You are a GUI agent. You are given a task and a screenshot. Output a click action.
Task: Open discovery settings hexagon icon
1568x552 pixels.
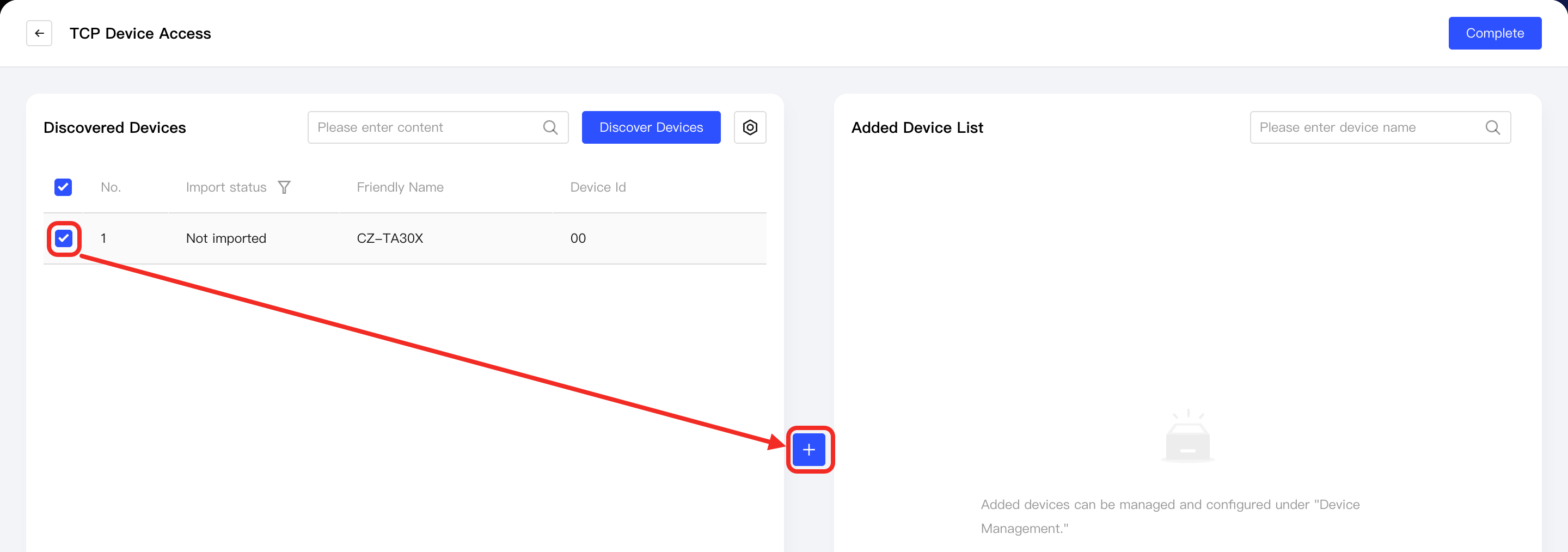click(750, 127)
